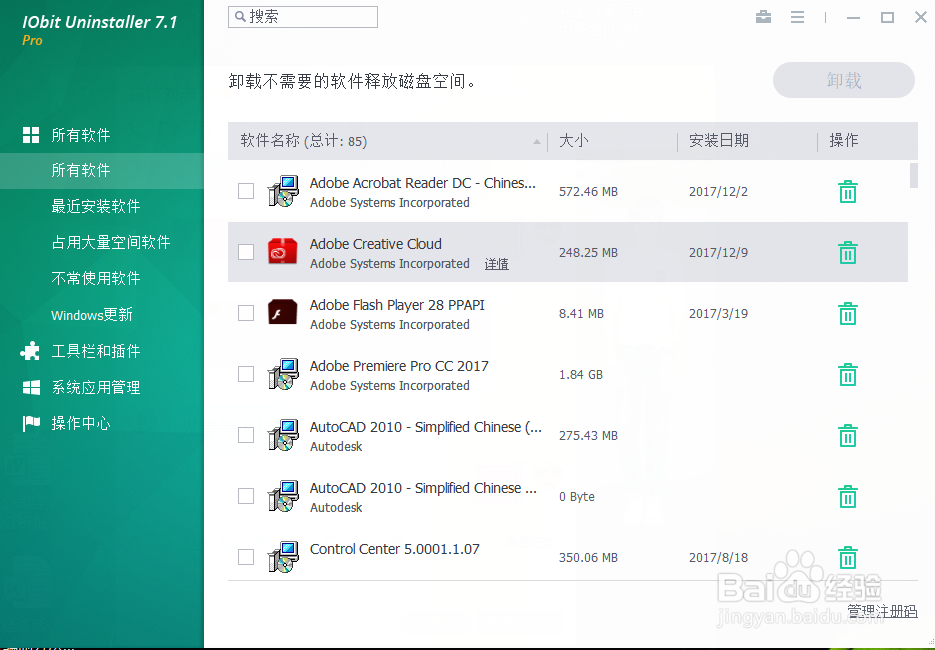This screenshot has height=650, width=935.
Task: Sort by 大小 column header
Action: (574, 141)
